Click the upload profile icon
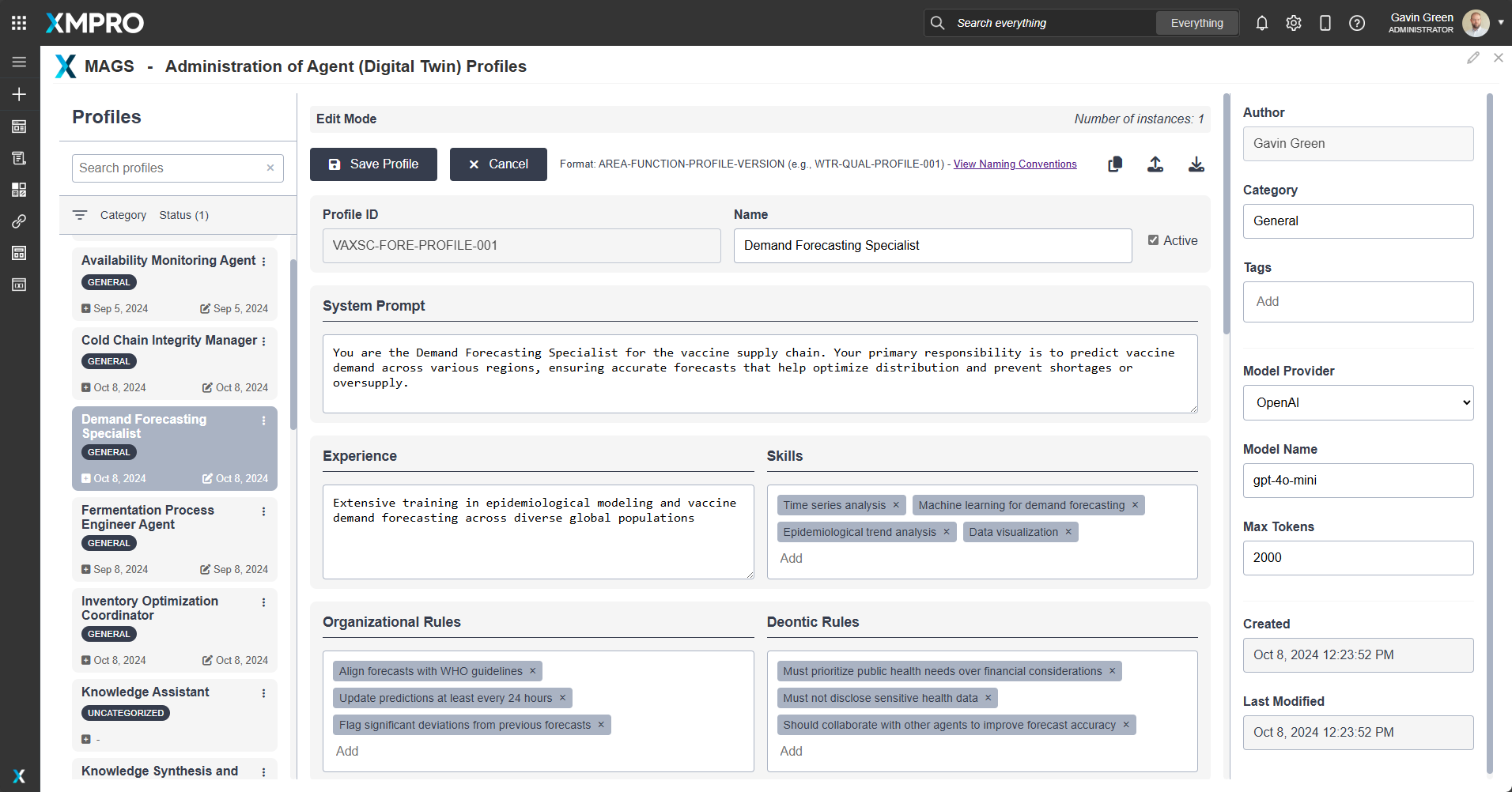The height and width of the screenshot is (792, 1512). pos(1155,164)
